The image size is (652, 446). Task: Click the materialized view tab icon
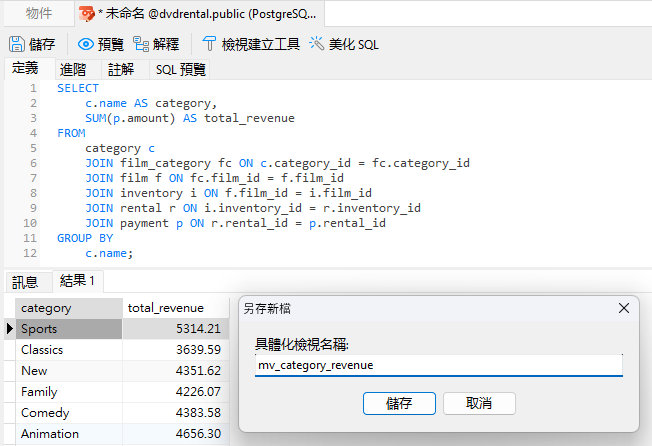point(87,14)
